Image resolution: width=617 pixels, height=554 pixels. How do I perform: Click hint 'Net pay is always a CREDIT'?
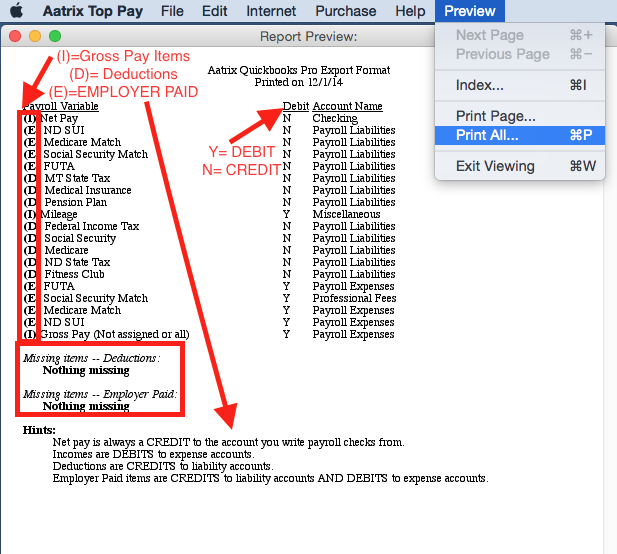point(229,442)
